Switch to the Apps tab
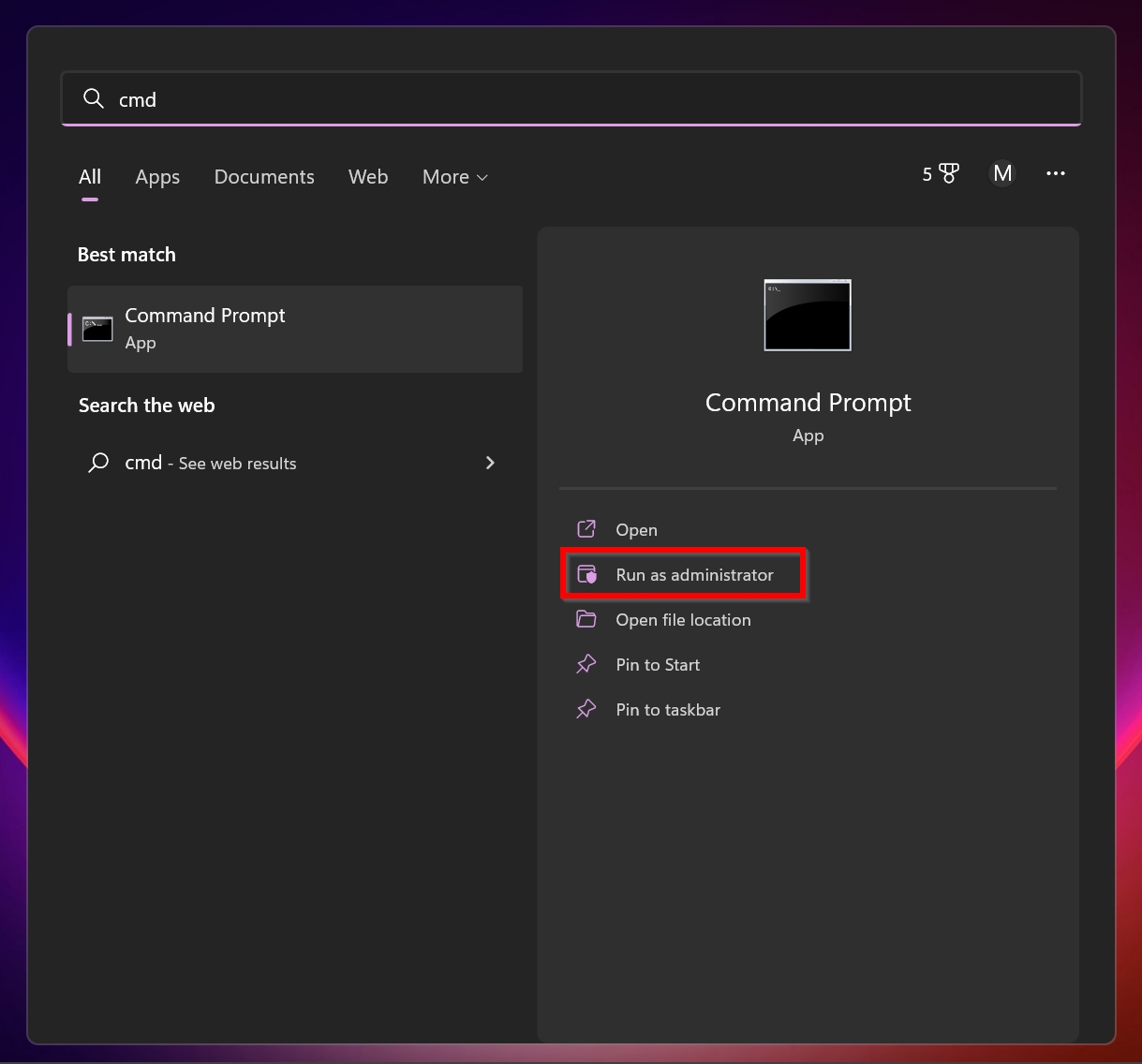Image resolution: width=1142 pixels, height=1064 pixels. tap(157, 177)
